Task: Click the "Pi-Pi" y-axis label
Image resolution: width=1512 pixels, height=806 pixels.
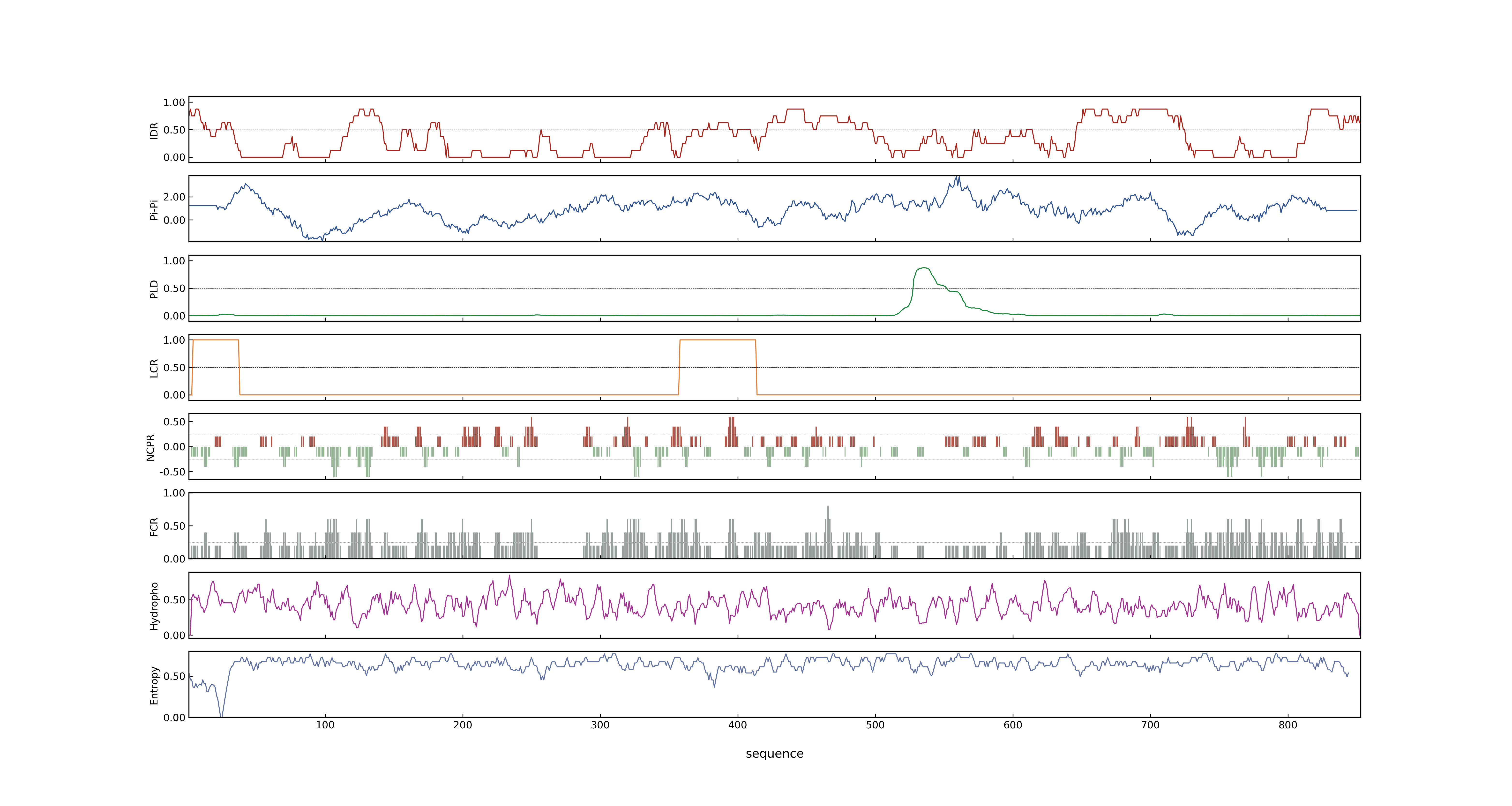Action: click(x=154, y=209)
